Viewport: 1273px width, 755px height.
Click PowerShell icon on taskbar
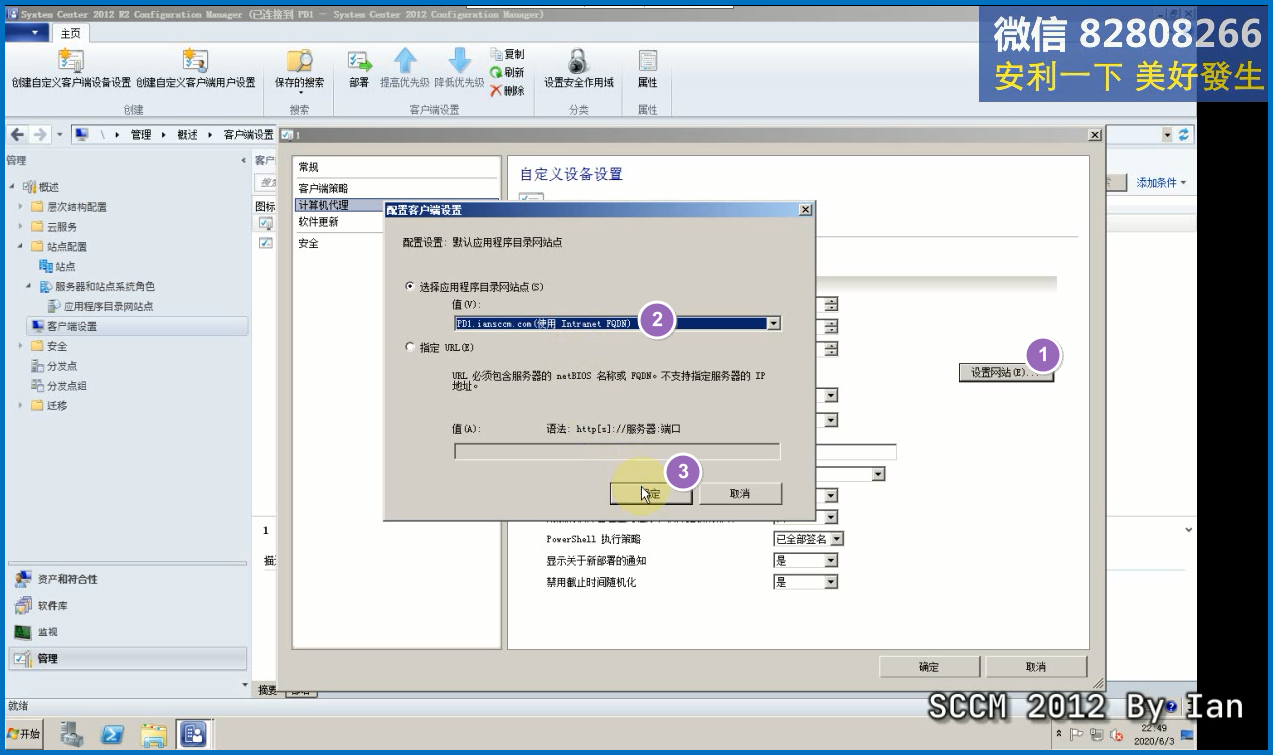pyautogui.click(x=112, y=735)
